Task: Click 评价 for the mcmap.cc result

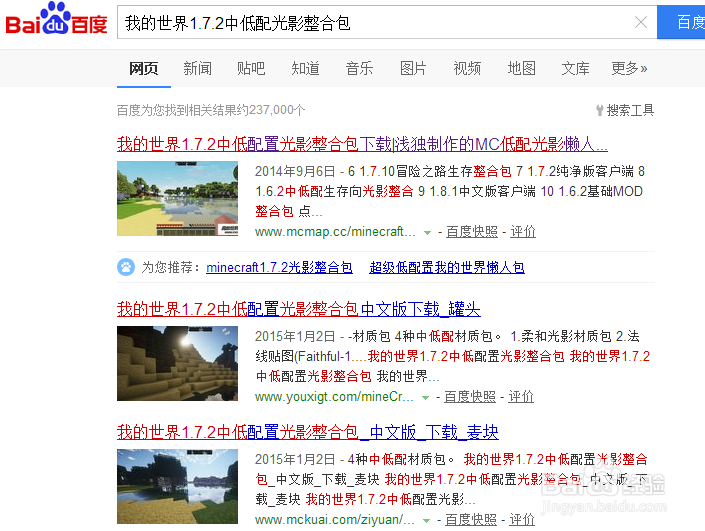Action: pyautogui.click(x=522, y=232)
